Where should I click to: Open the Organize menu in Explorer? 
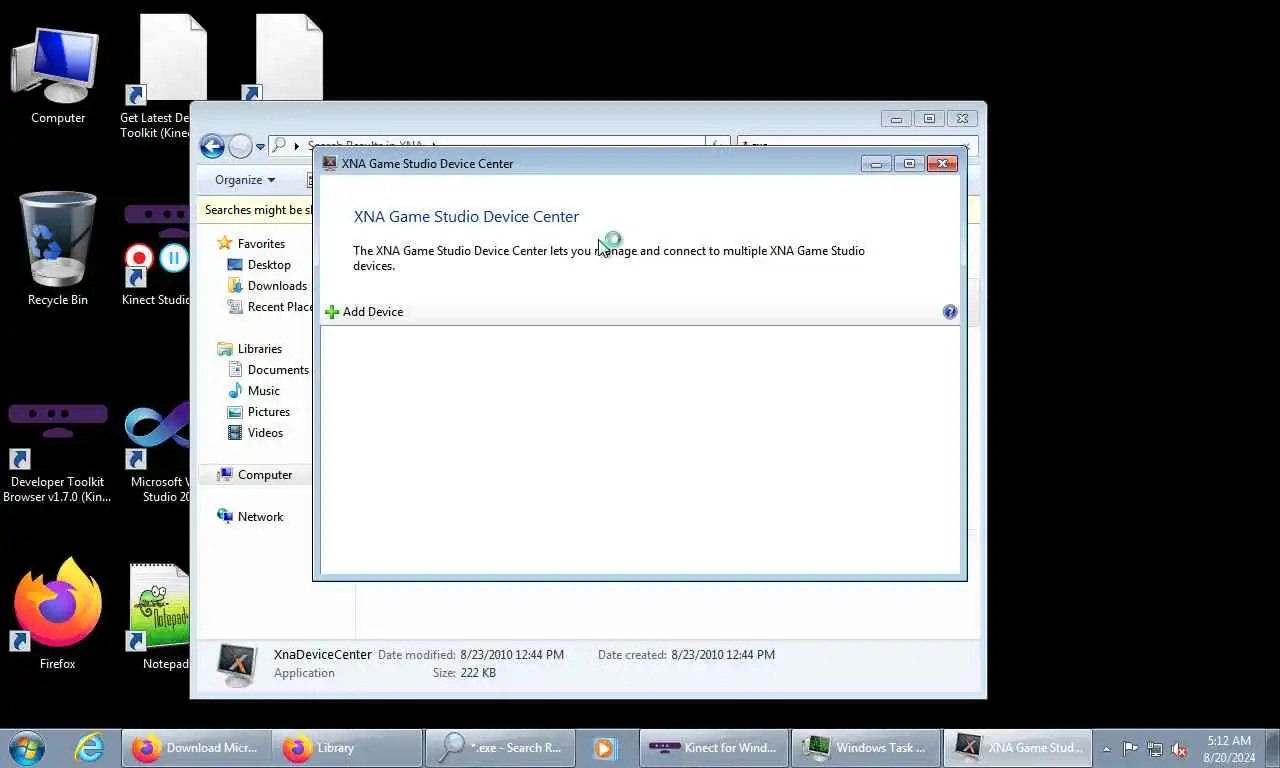click(245, 180)
